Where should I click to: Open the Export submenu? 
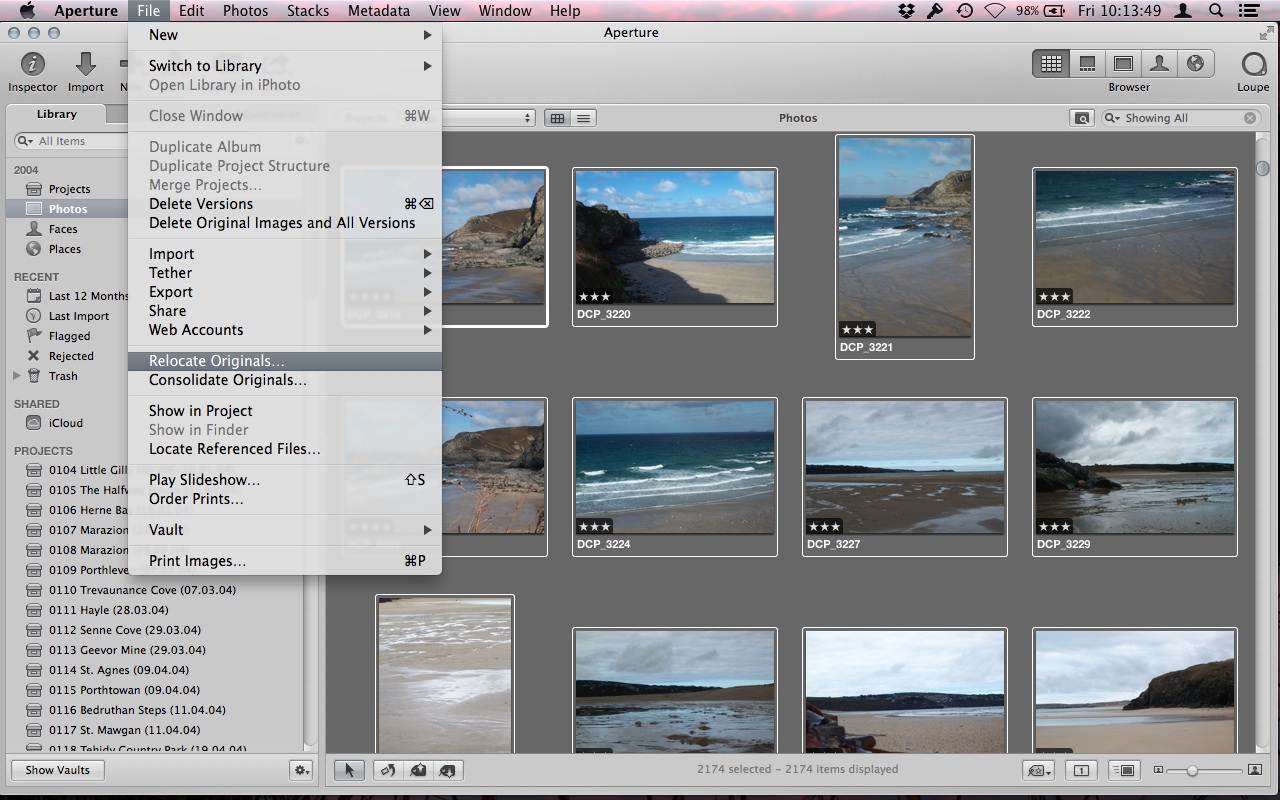(285, 292)
